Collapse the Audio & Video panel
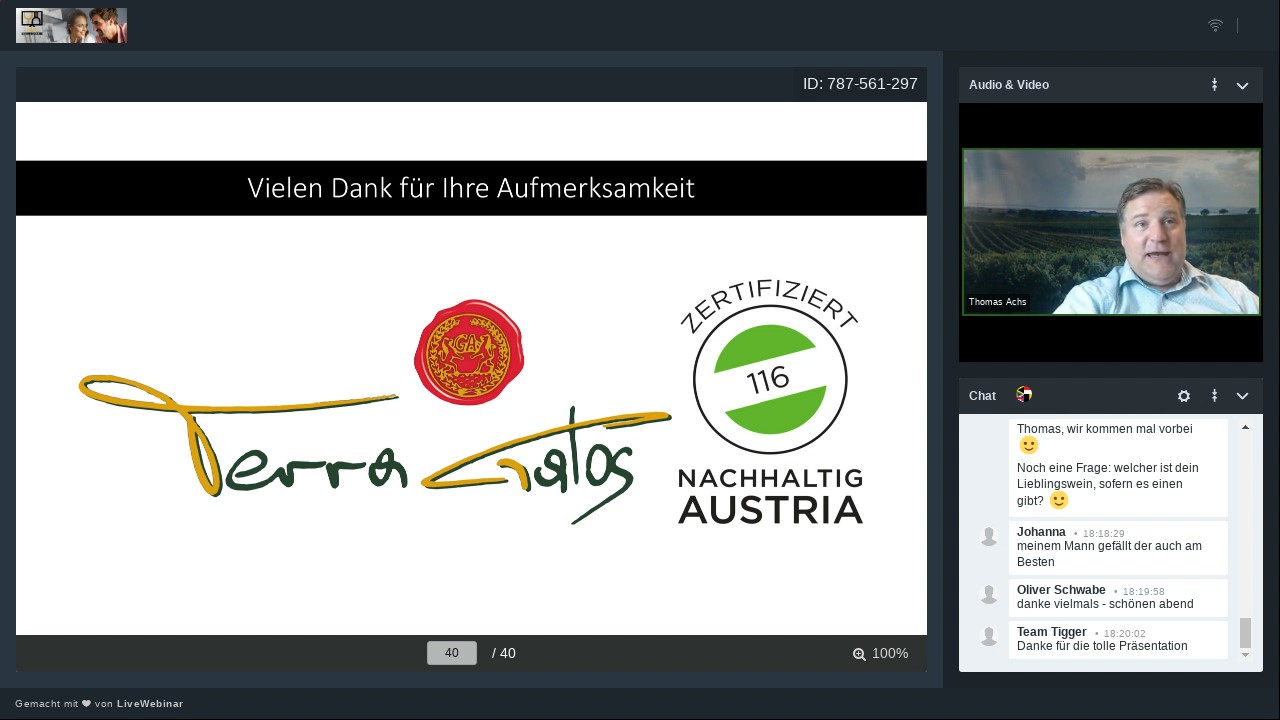The image size is (1280, 720). (1242, 85)
